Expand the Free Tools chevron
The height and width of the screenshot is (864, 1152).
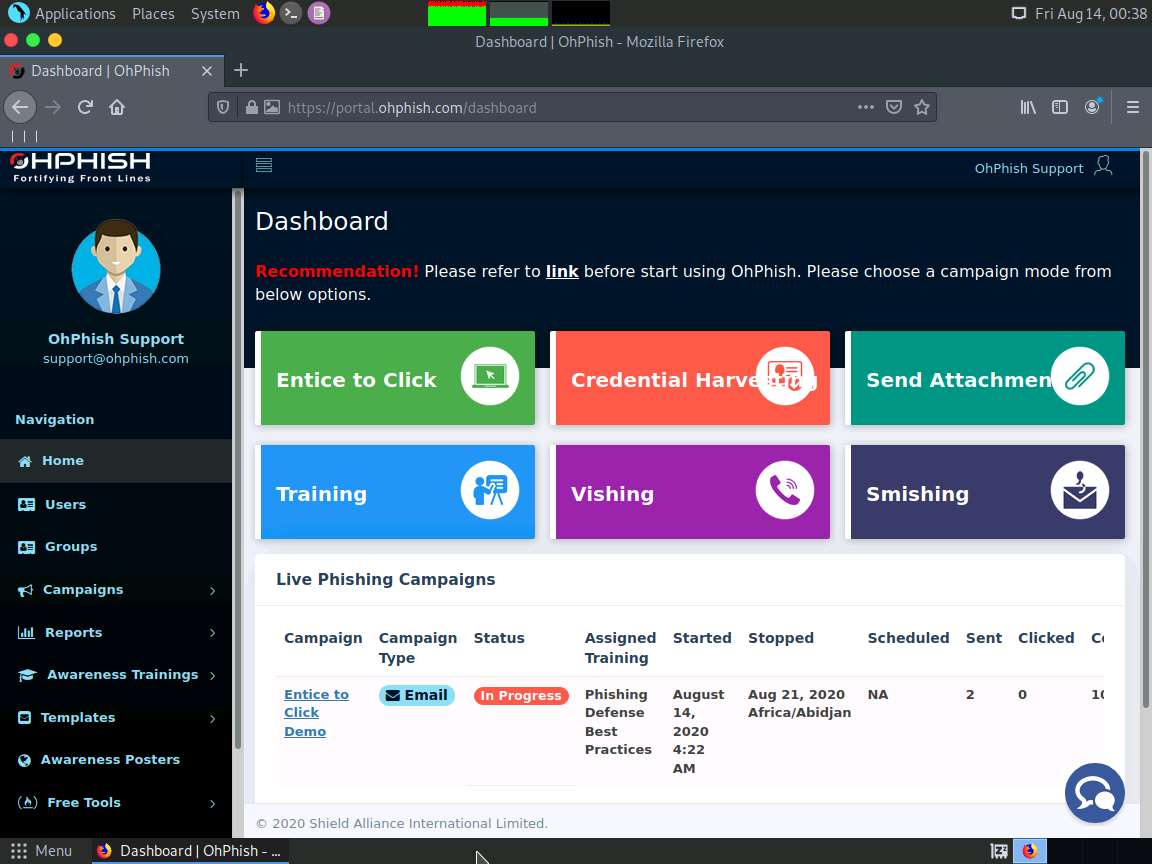pos(212,804)
